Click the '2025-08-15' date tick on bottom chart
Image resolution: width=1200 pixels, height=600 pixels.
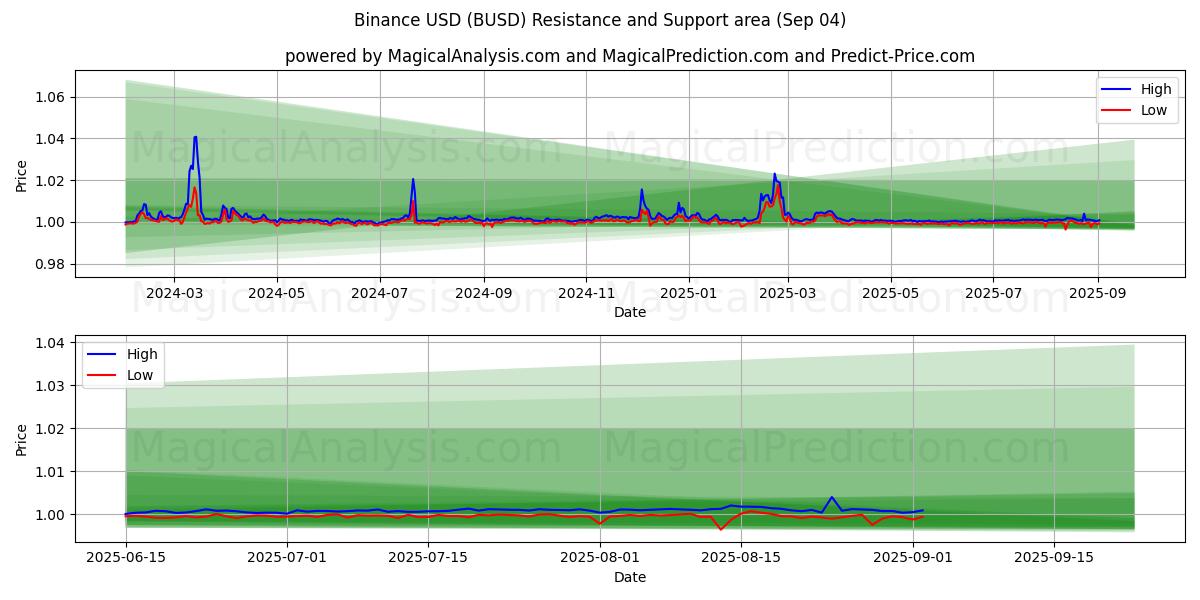tap(741, 559)
